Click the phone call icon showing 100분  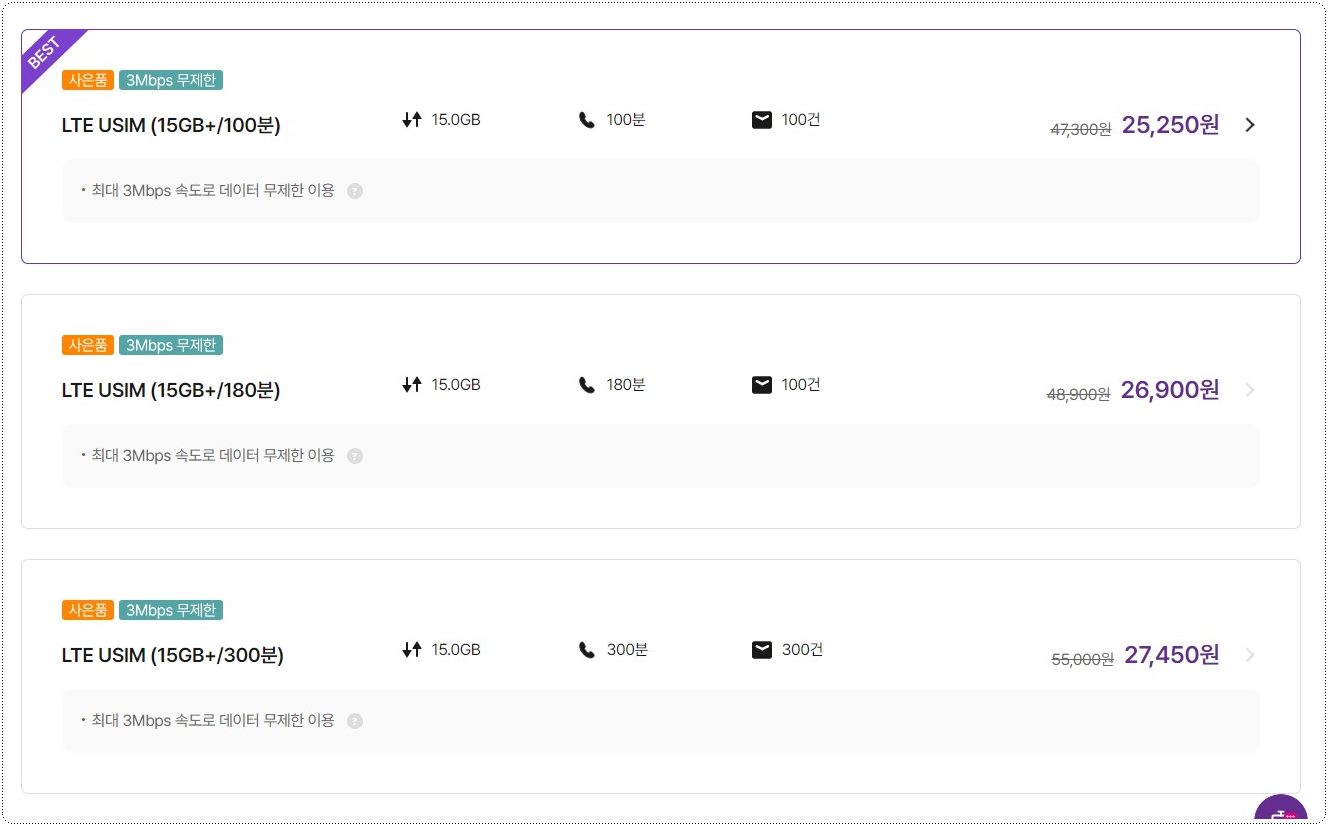coord(588,119)
